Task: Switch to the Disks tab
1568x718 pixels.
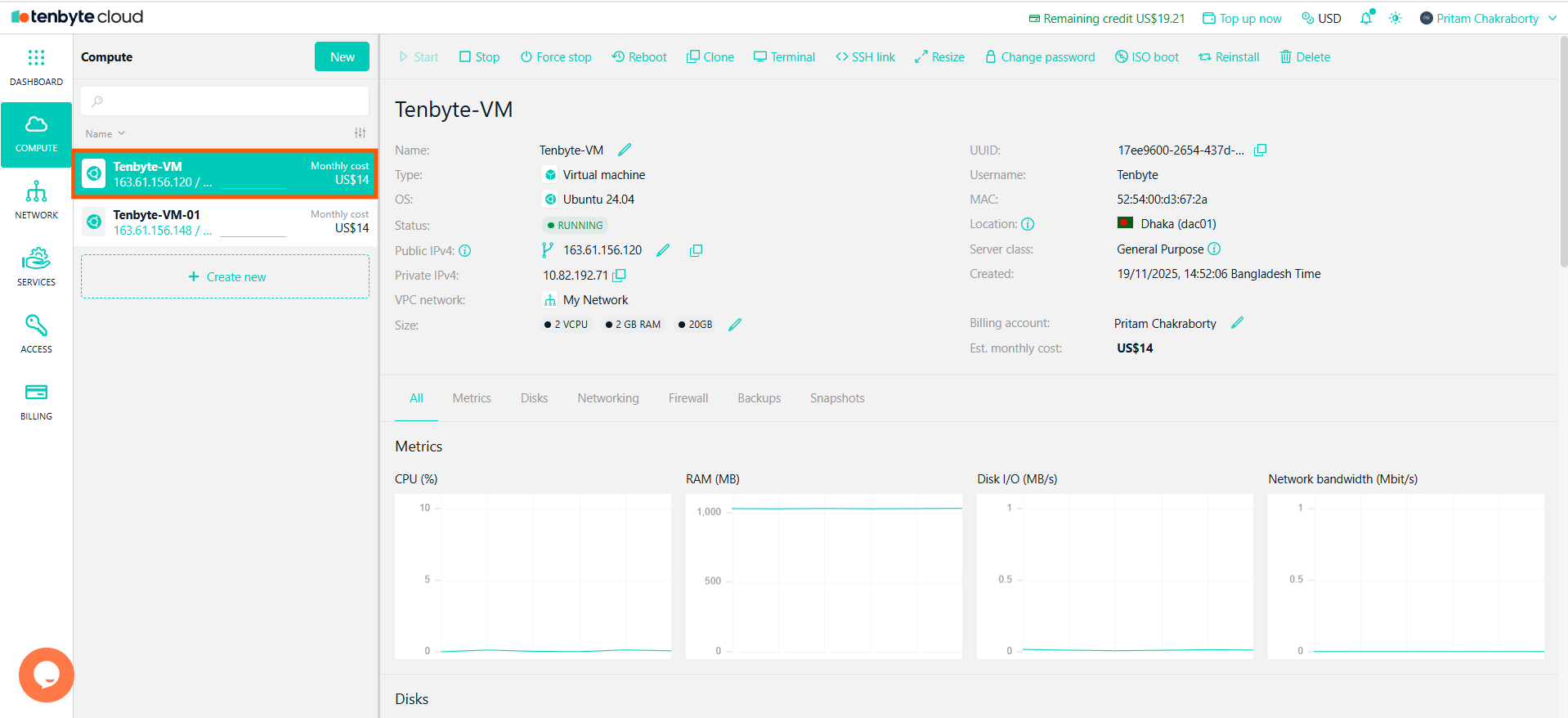Action: click(534, 398)
